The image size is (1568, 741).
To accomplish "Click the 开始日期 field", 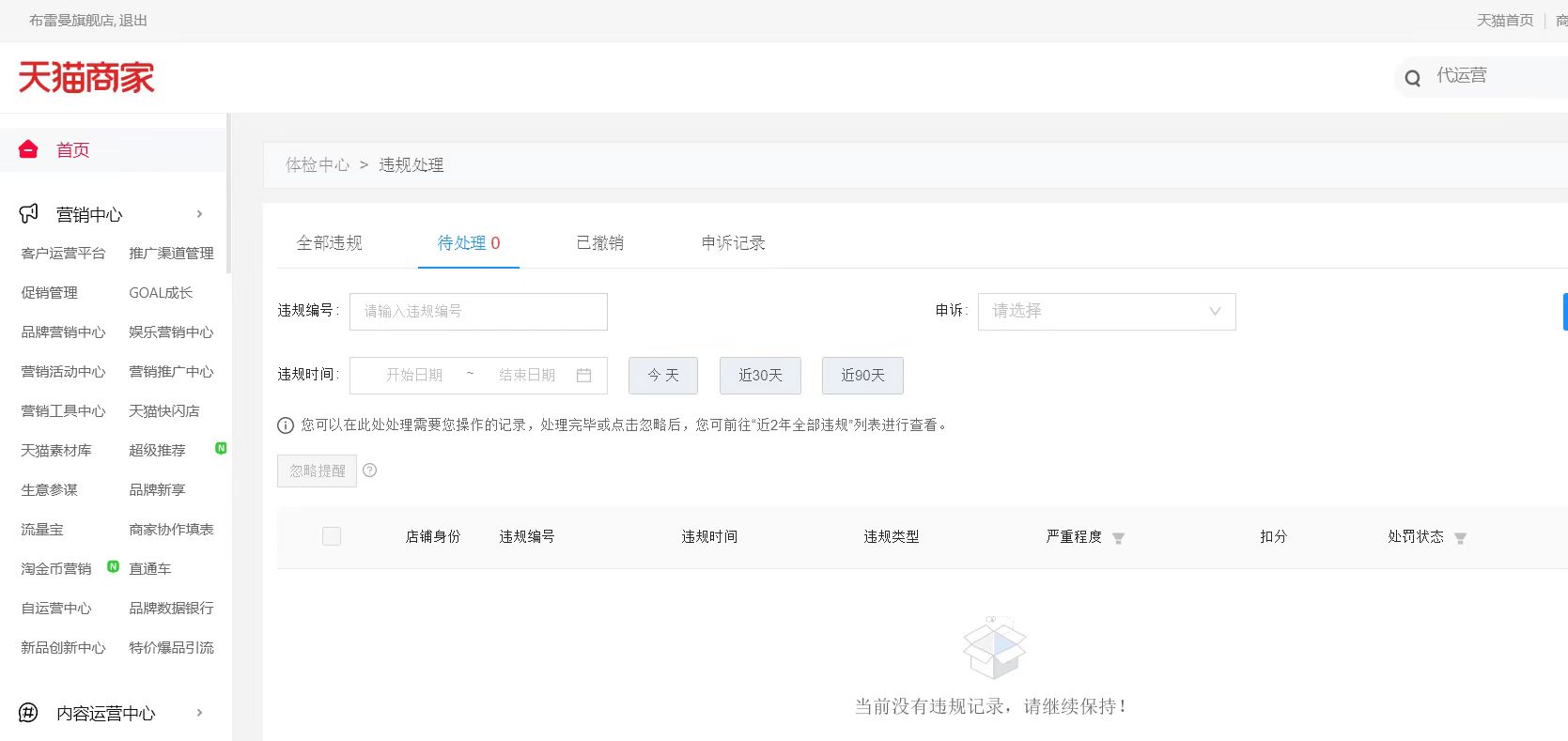I will coord(413,375).
